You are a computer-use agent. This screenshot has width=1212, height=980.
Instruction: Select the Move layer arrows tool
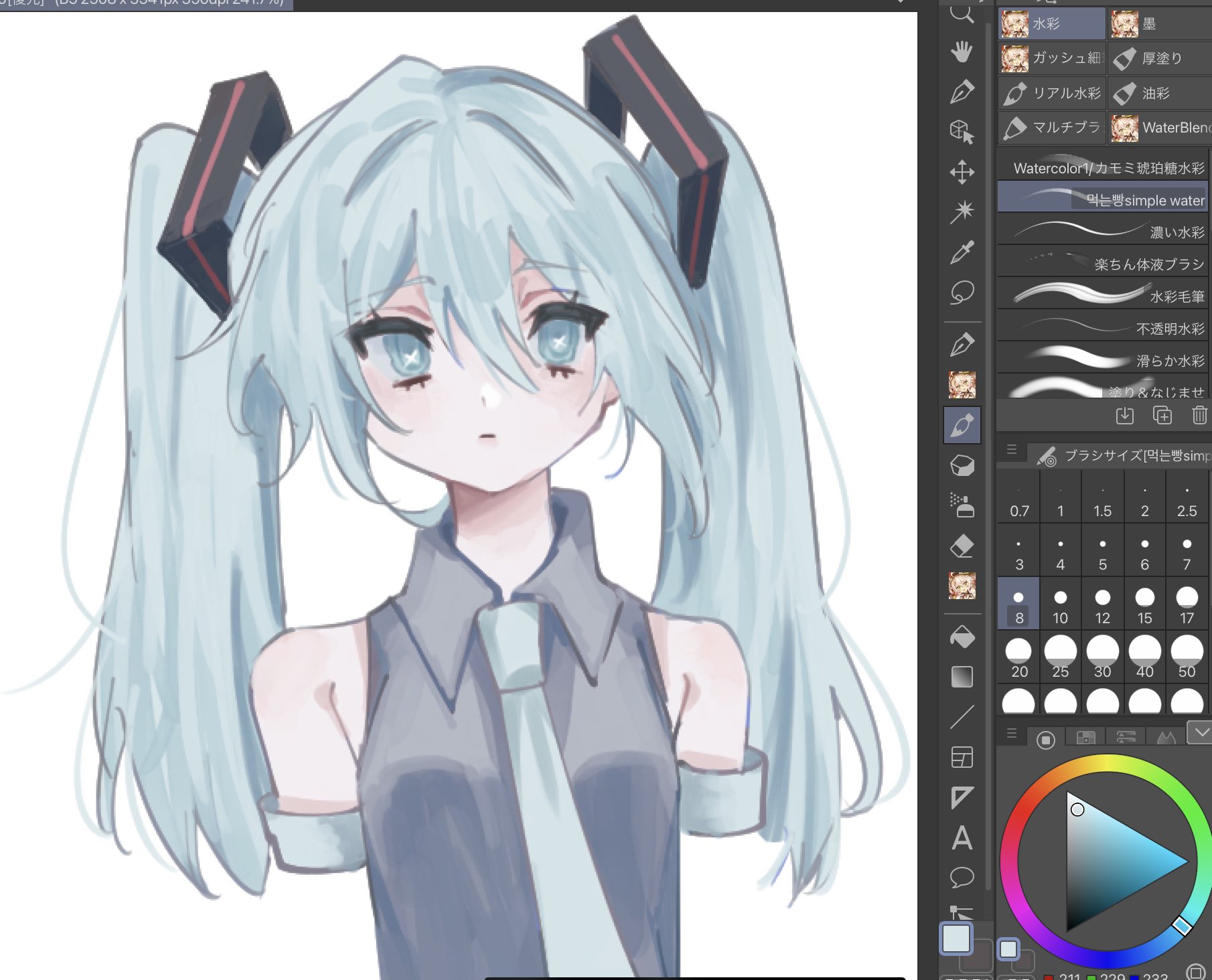click(962, 172)
